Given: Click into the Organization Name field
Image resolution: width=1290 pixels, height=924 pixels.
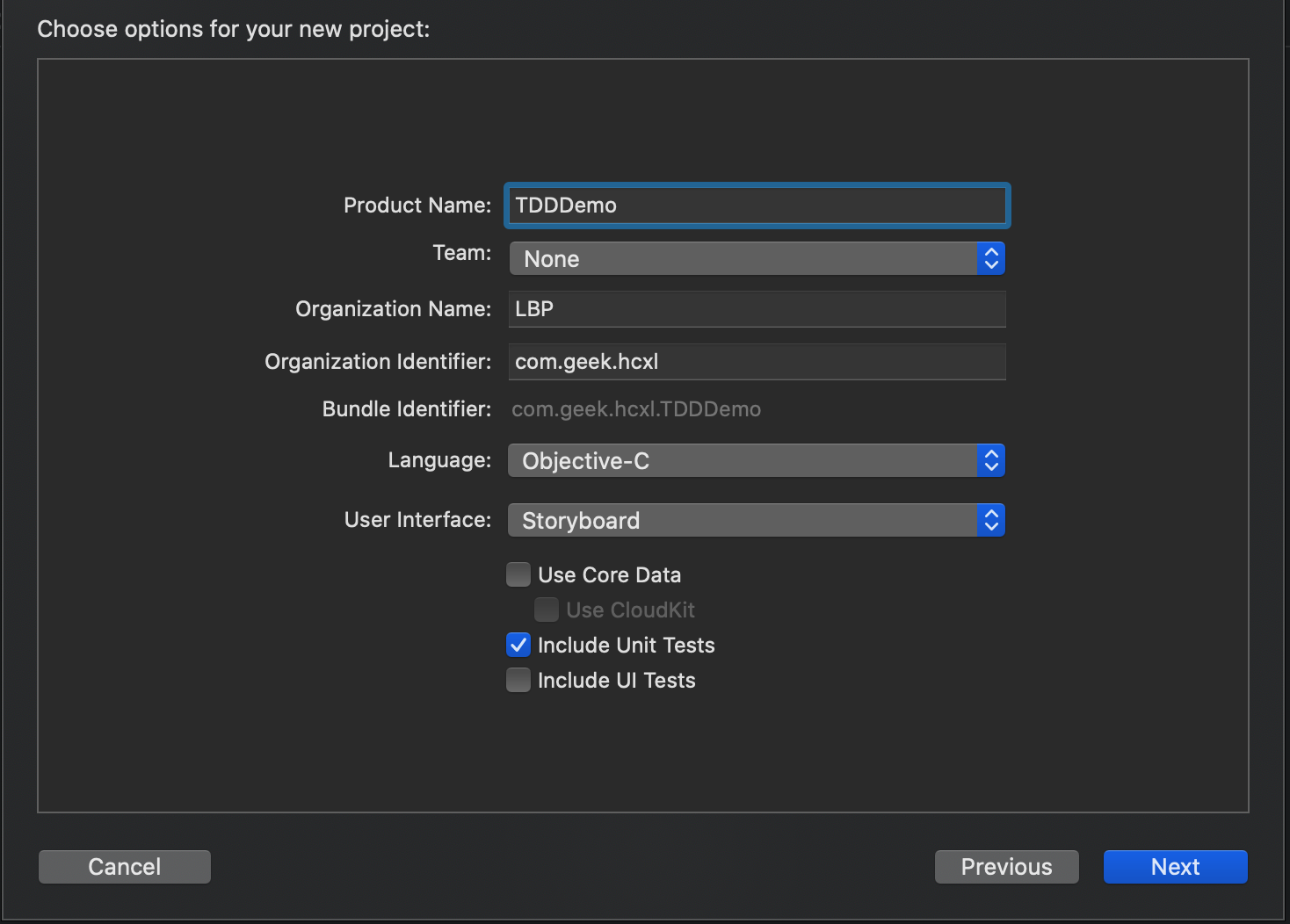Looking at the screenshot, I should (757, 309).
